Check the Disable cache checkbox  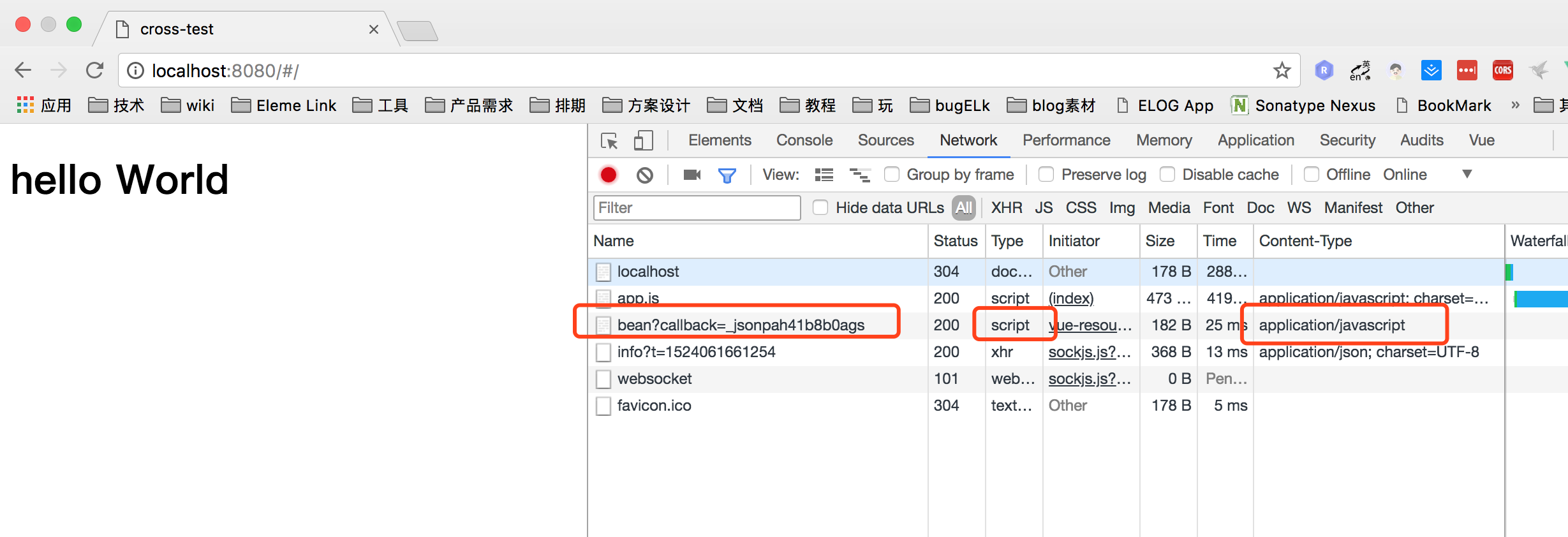click(x=1167, y=175)
